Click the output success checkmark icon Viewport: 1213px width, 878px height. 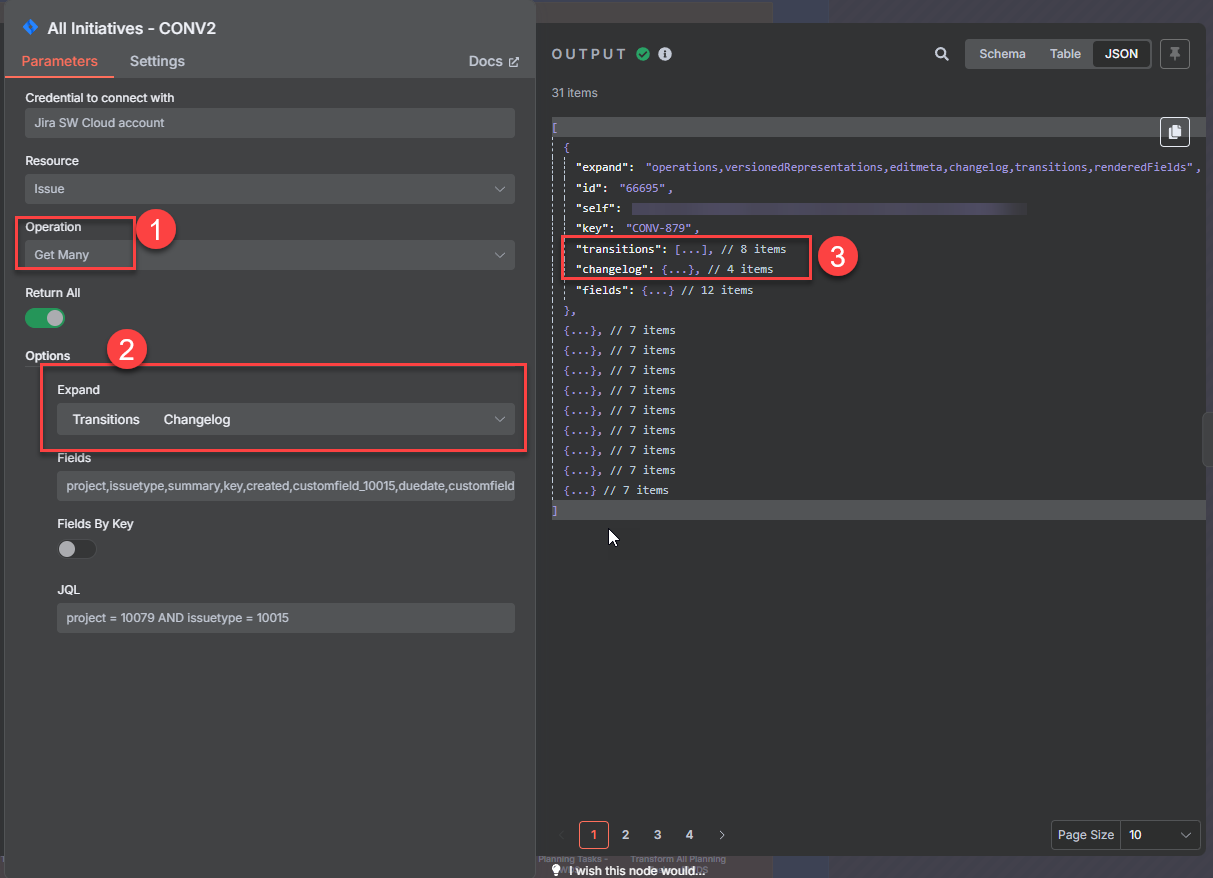tap(643, 54)
